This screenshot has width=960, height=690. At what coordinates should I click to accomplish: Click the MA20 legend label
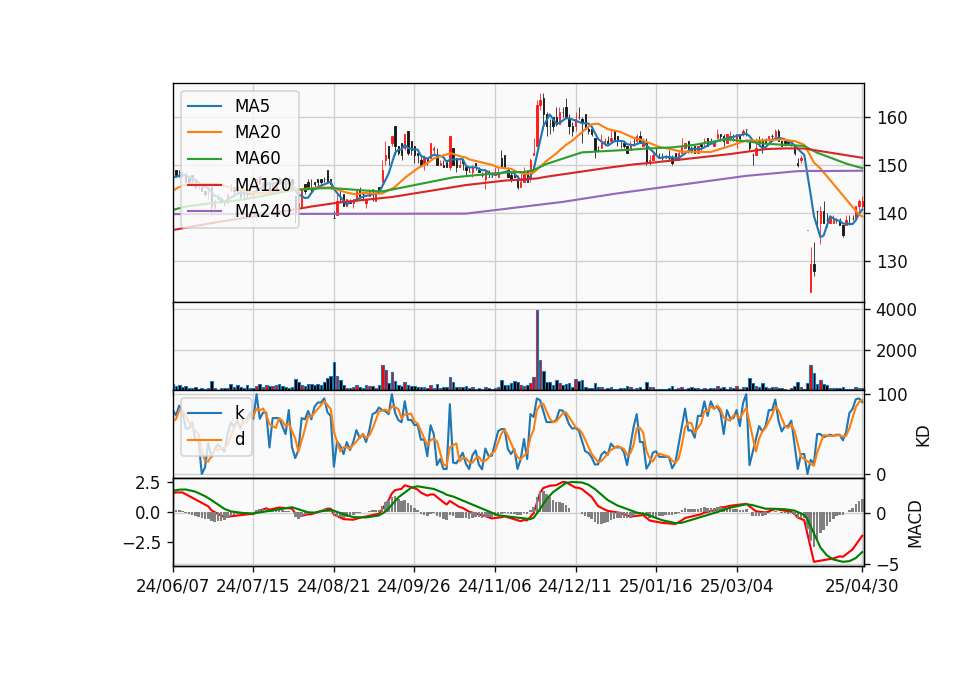pyautogui.click(x=257, y=132)
